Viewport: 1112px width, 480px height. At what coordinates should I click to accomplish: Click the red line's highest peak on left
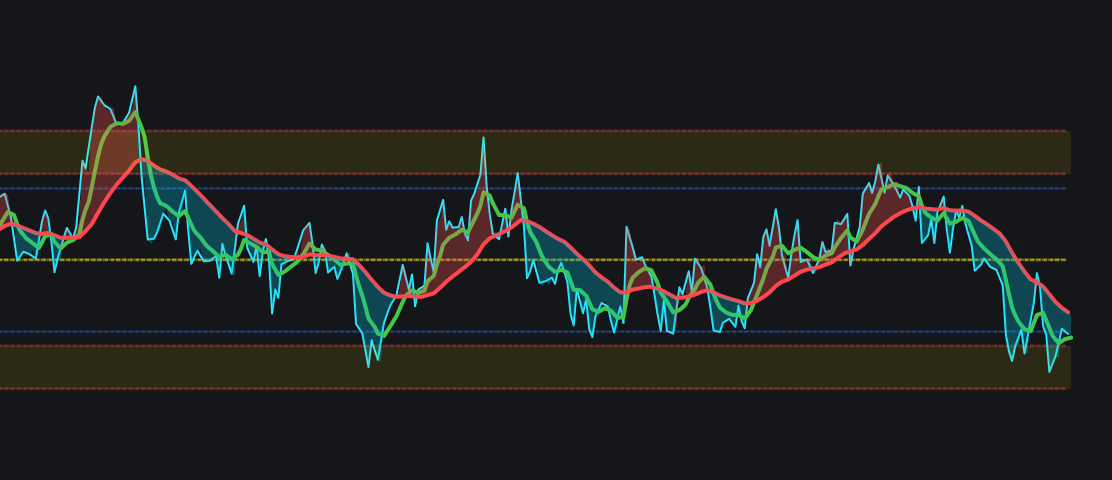pyautogui.click(x=142, y=159)
